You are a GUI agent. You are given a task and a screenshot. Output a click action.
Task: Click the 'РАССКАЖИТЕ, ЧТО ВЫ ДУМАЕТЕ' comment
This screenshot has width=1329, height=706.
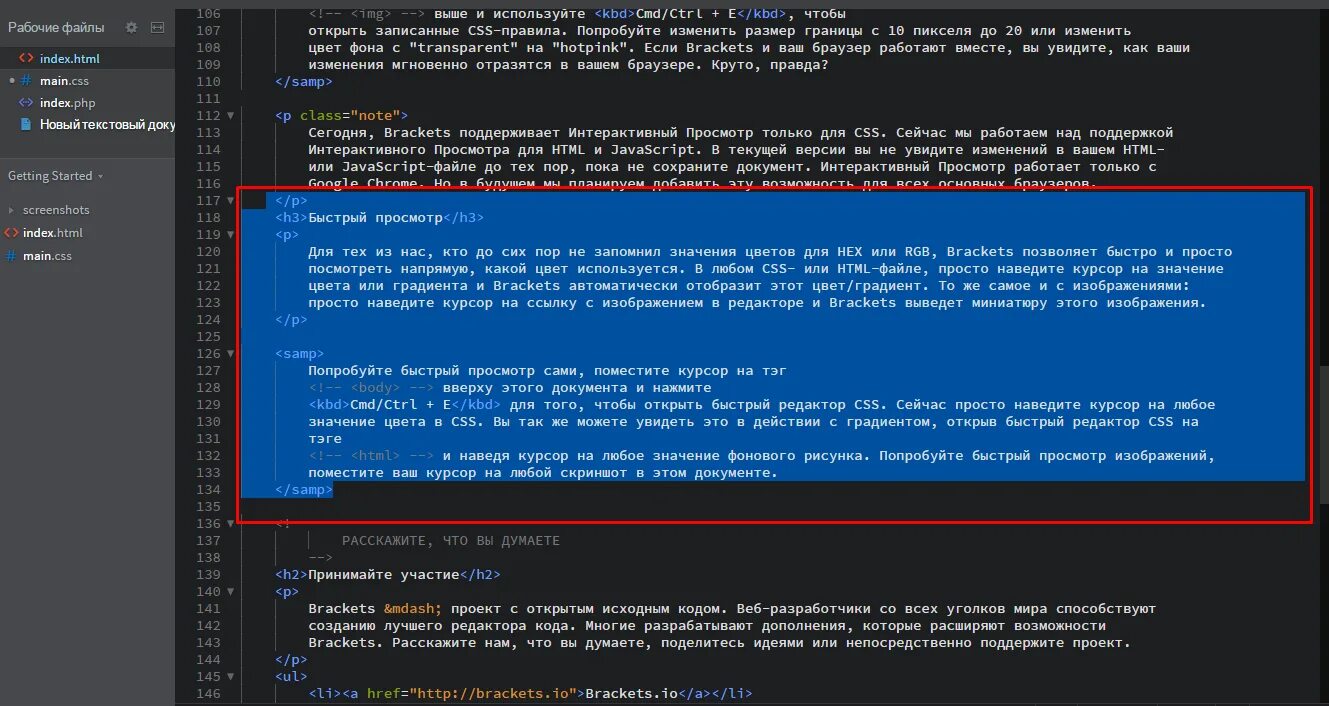tap(451, 541)
